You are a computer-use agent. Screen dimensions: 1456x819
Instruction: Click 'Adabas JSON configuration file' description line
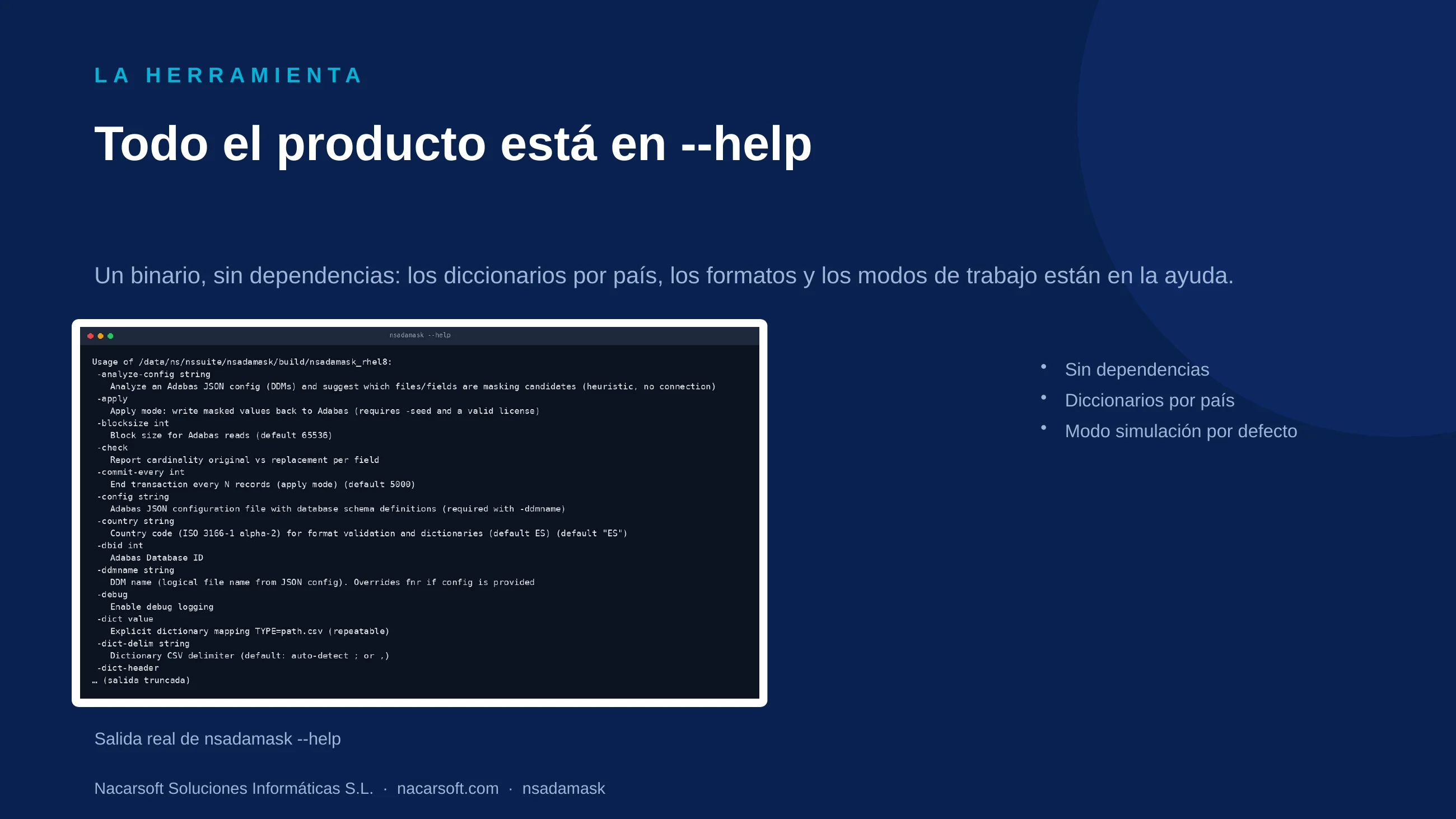[x=338, y=509]
